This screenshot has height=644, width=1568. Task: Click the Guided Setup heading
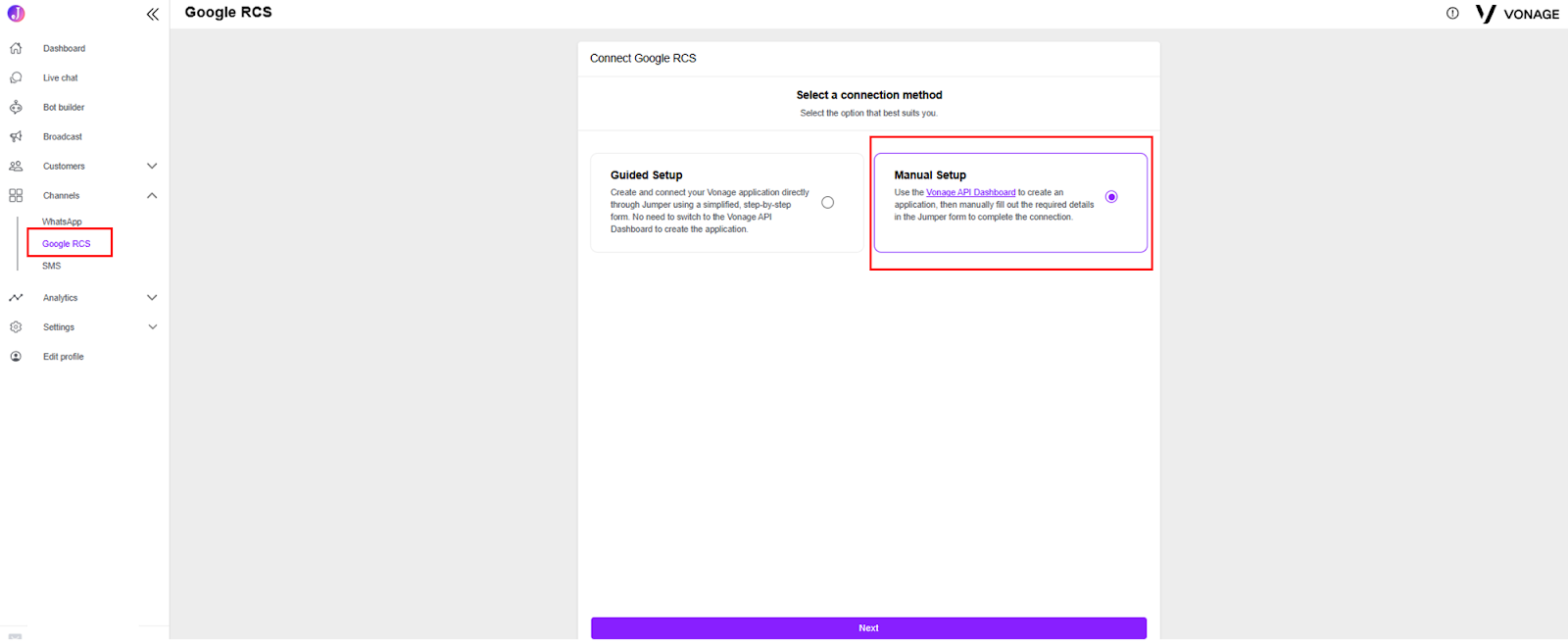click(x=647, y=174)
